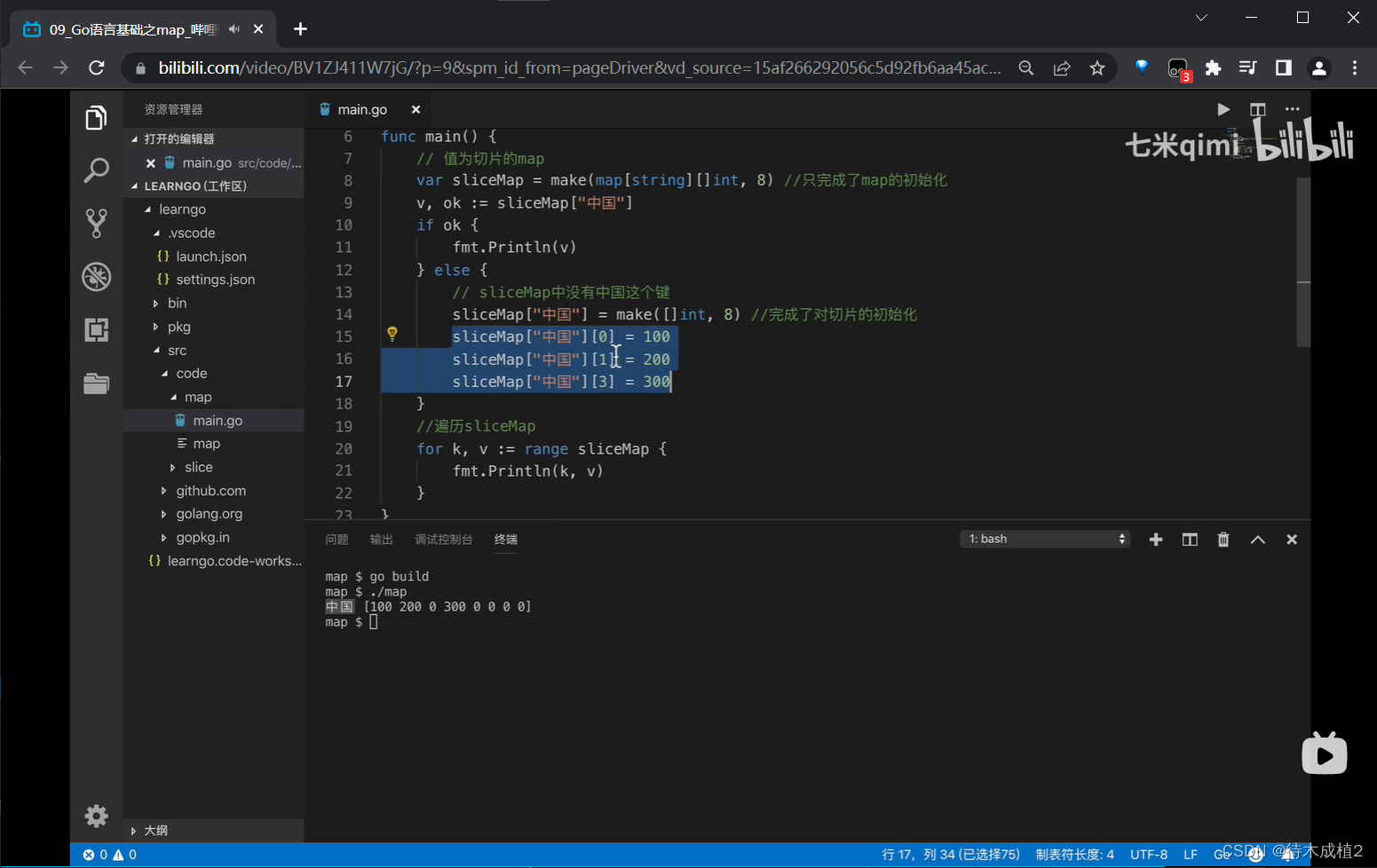Open the Explorer files icon in activity bar
This screenshot has height=868, width=1377.
(x=96, y=117)
